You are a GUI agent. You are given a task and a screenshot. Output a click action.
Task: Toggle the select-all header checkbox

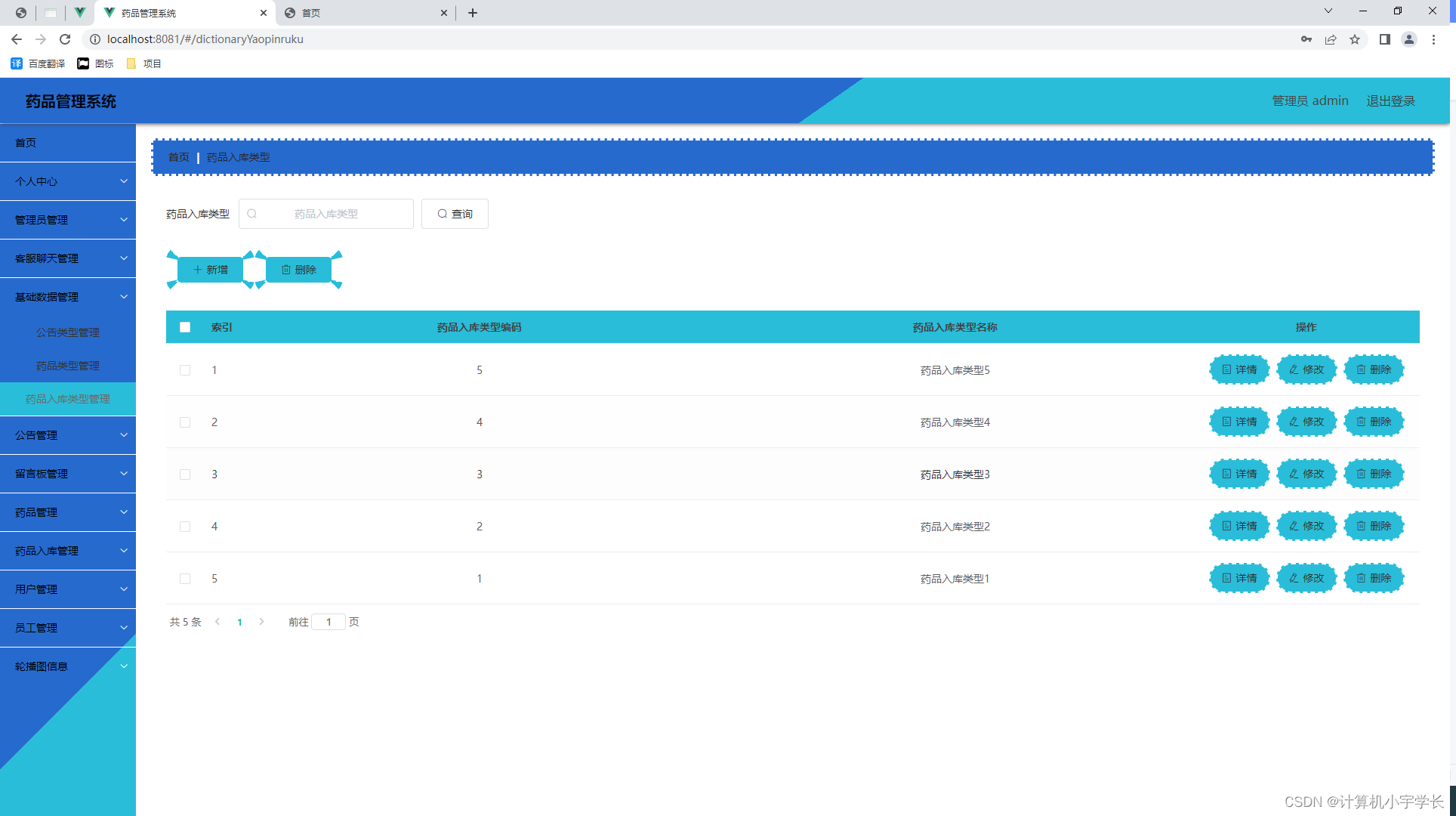[185, 327]
